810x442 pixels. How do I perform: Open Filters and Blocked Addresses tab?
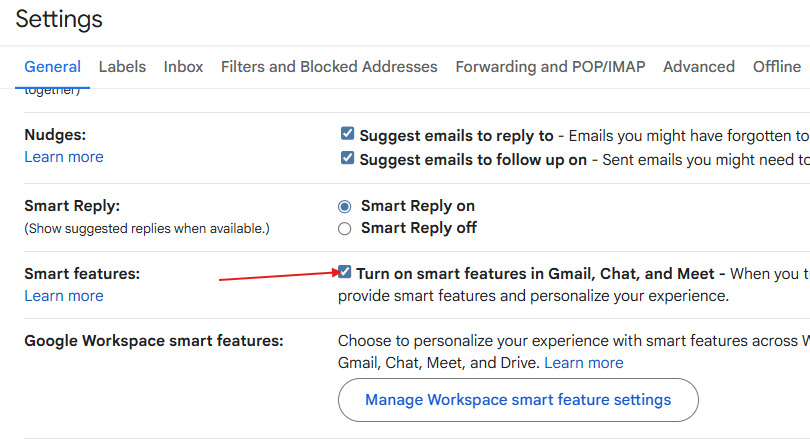pyautogui.click(x=329, y=67)
